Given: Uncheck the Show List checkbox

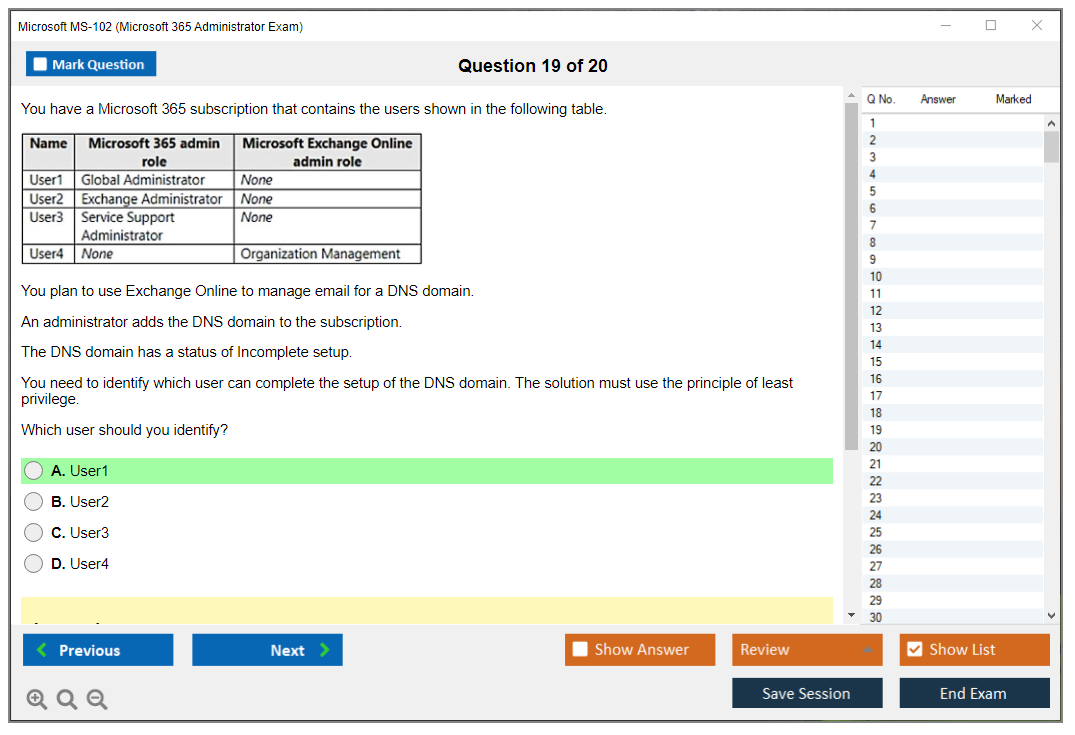Looking at the screenshot, I should (x=915, y=649).
